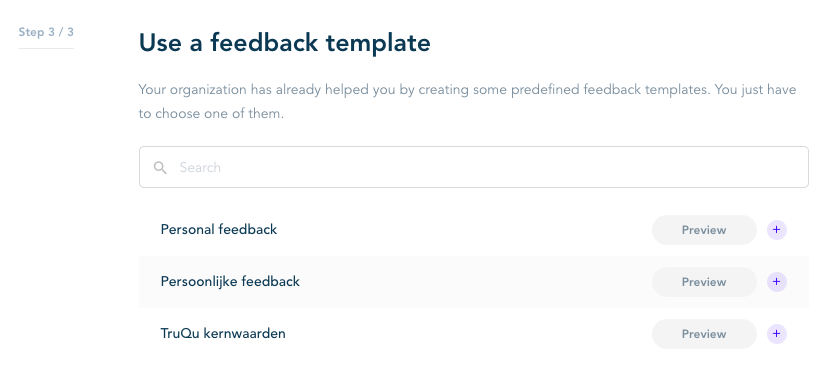Viewport: 828px width, 377px height.
Task: Add TruQu kernwaarden template via plus icon
Action: (776, 334)
